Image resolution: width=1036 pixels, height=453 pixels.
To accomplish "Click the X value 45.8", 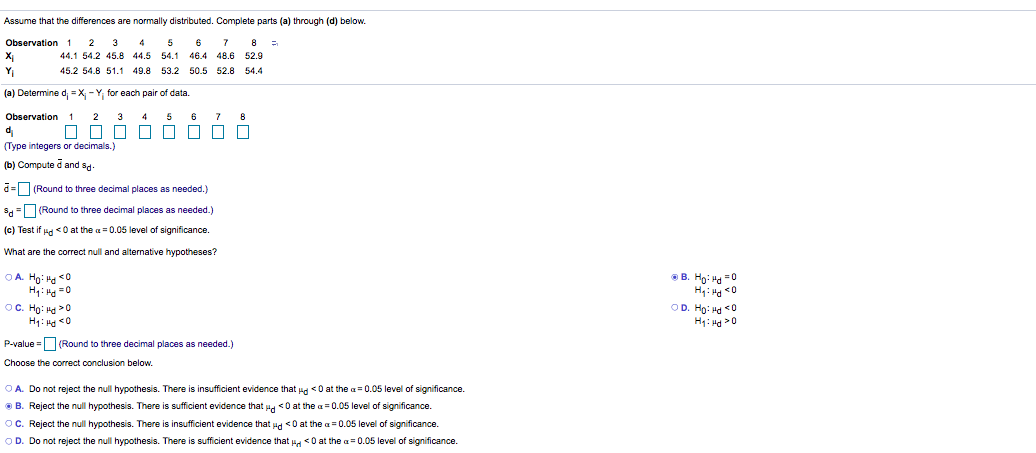I will (116, 57).
